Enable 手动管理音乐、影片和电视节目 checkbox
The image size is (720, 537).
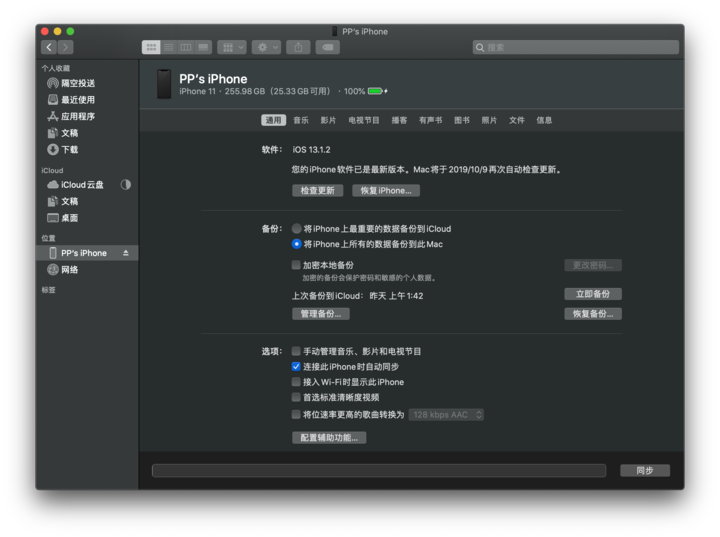point(296,351)
